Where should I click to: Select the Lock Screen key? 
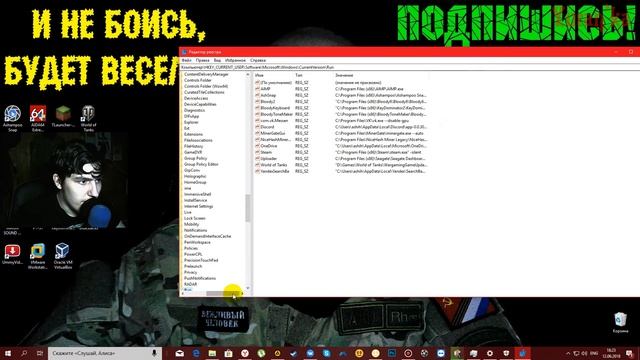point(195,218)
